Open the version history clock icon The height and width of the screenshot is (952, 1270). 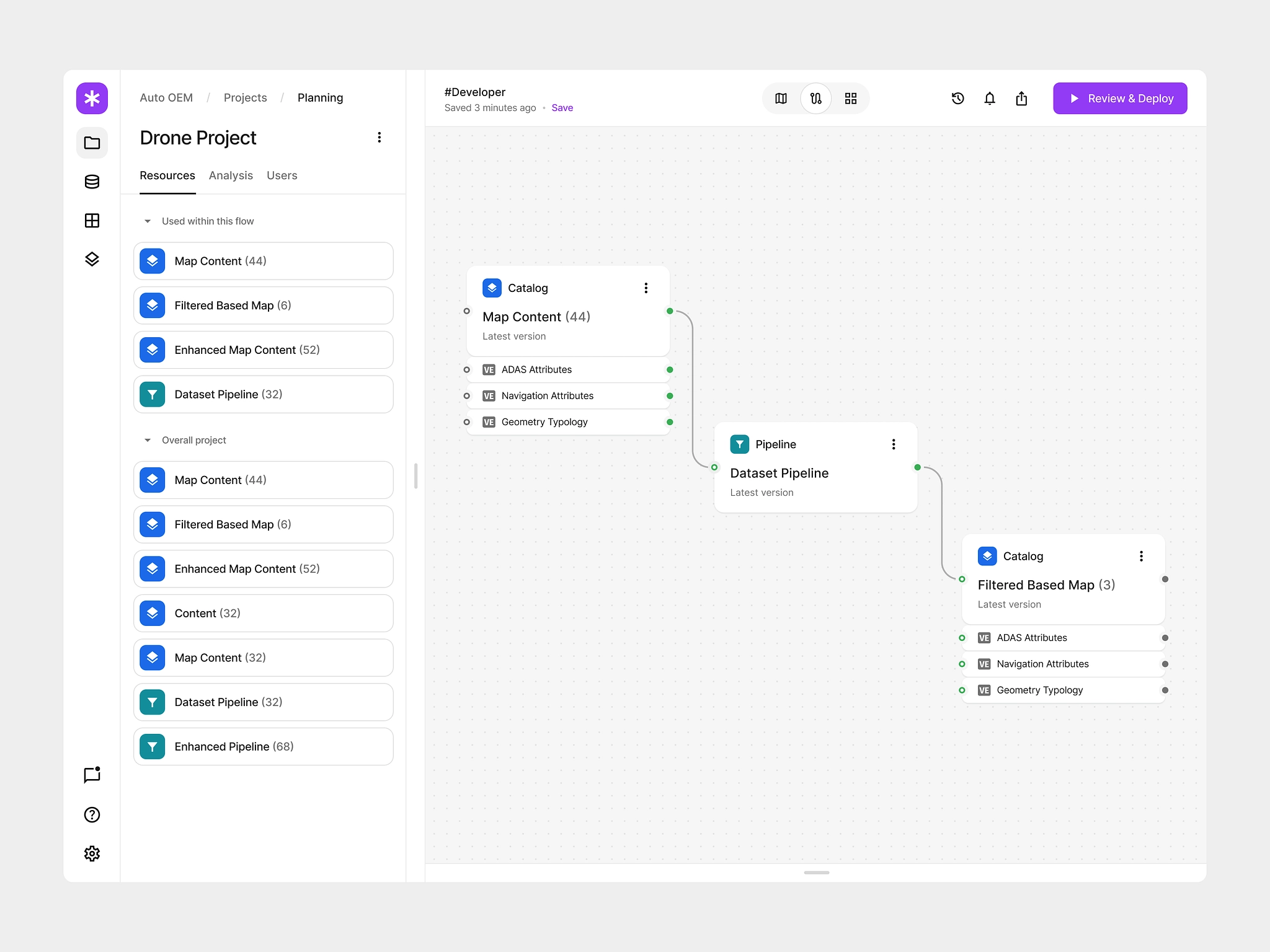957,98
